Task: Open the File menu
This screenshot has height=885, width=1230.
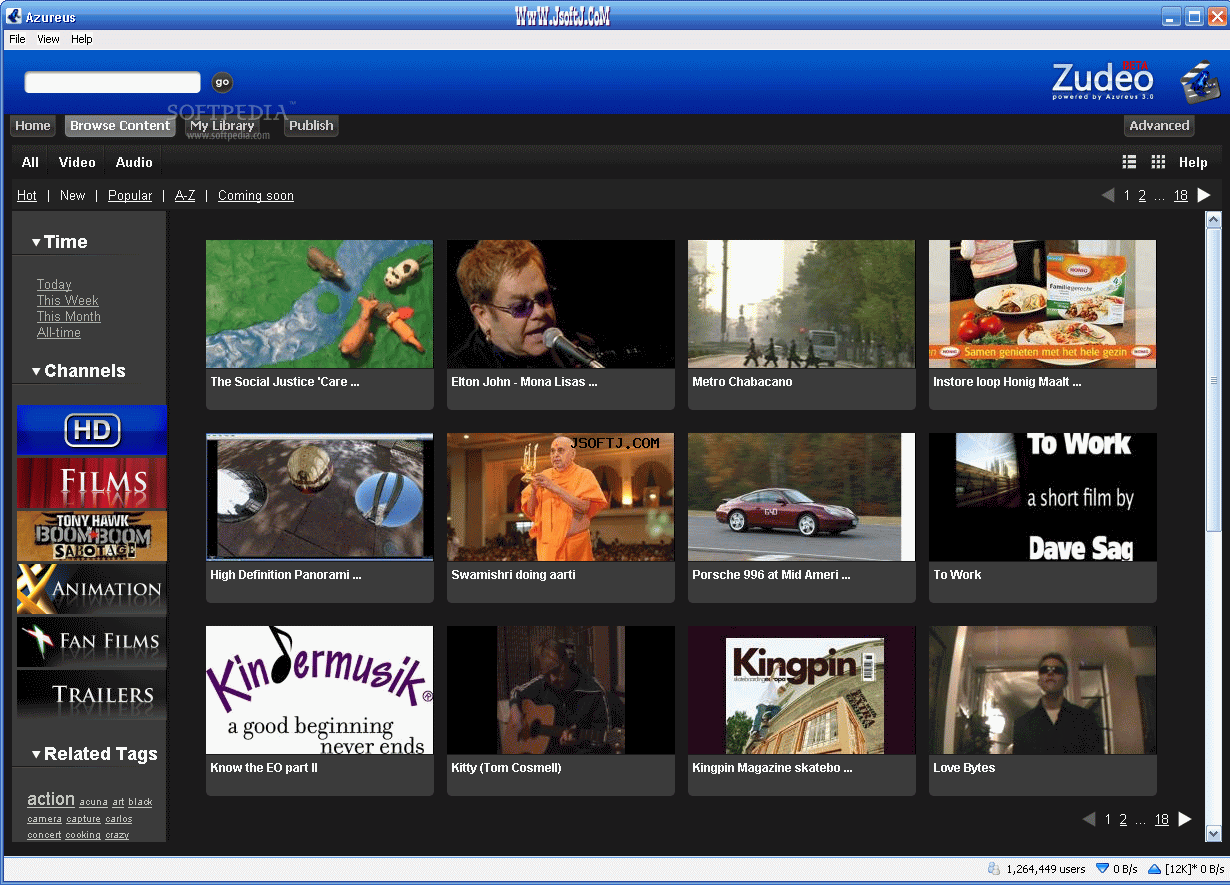Action: [x=17, y=39]
